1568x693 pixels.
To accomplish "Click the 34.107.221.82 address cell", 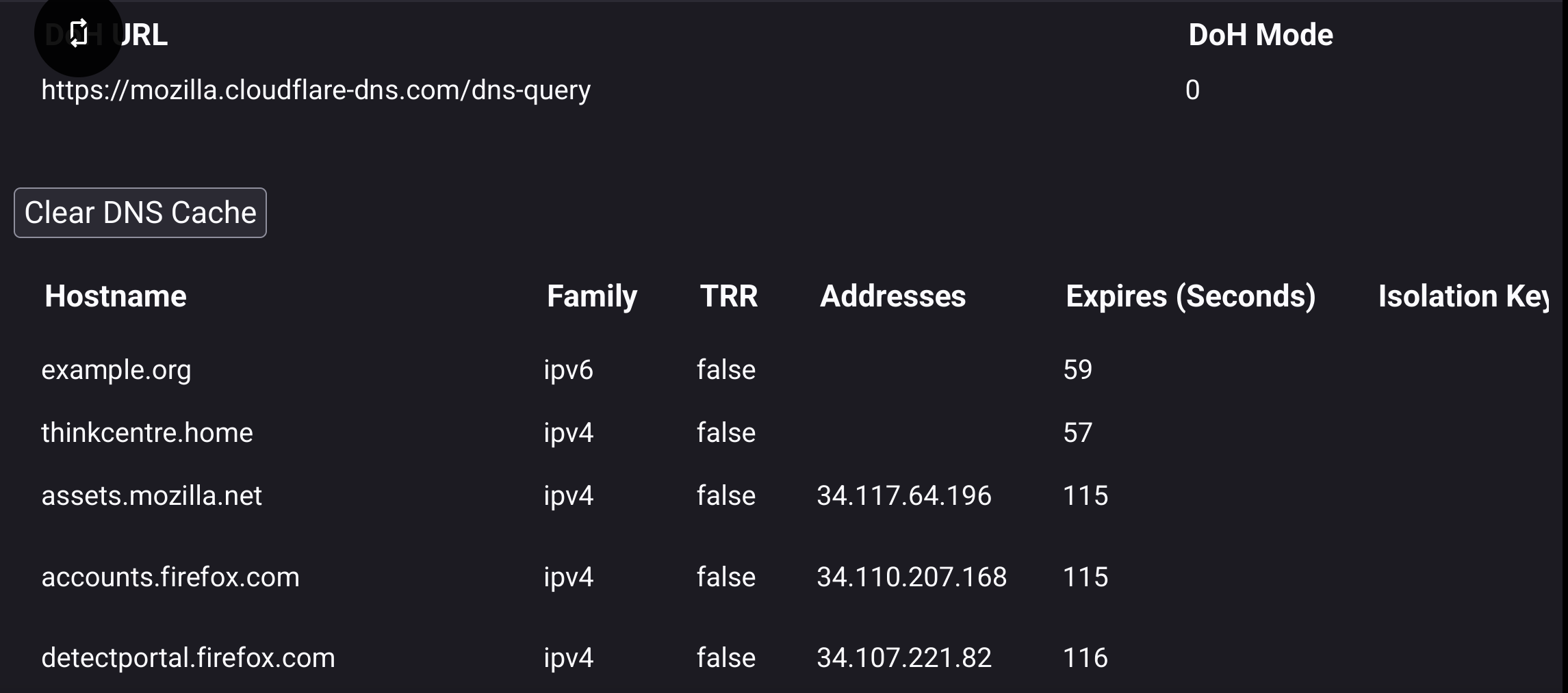I will (x=903, y=658).
